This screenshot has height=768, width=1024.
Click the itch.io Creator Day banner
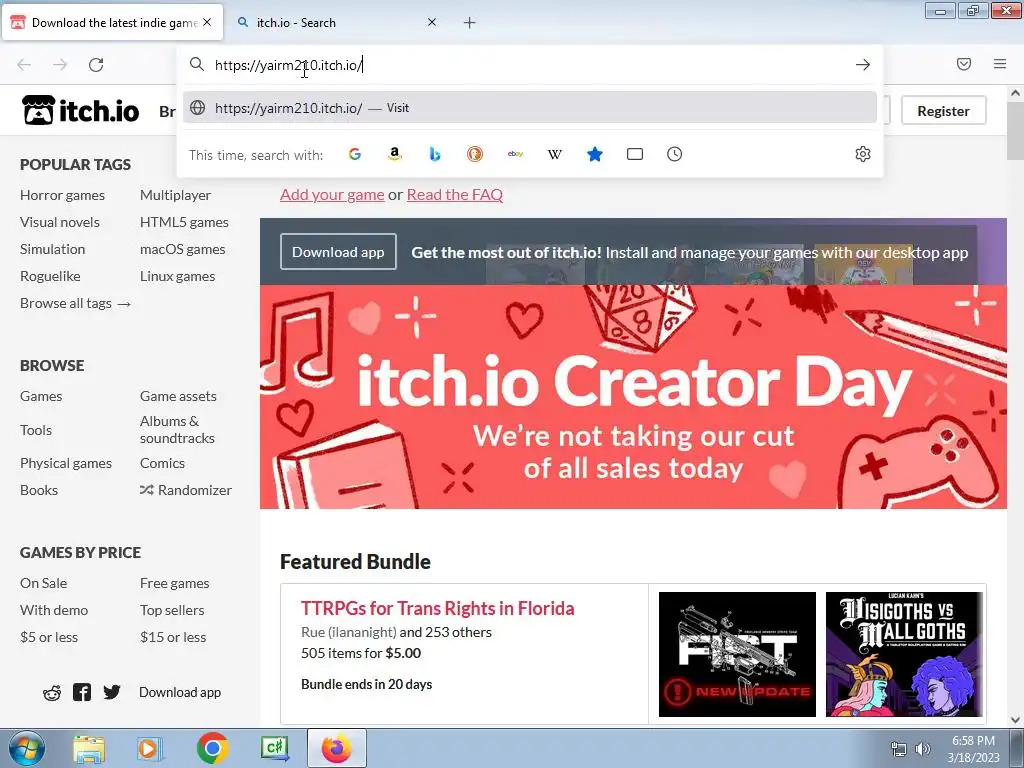[x=633, y=397]
